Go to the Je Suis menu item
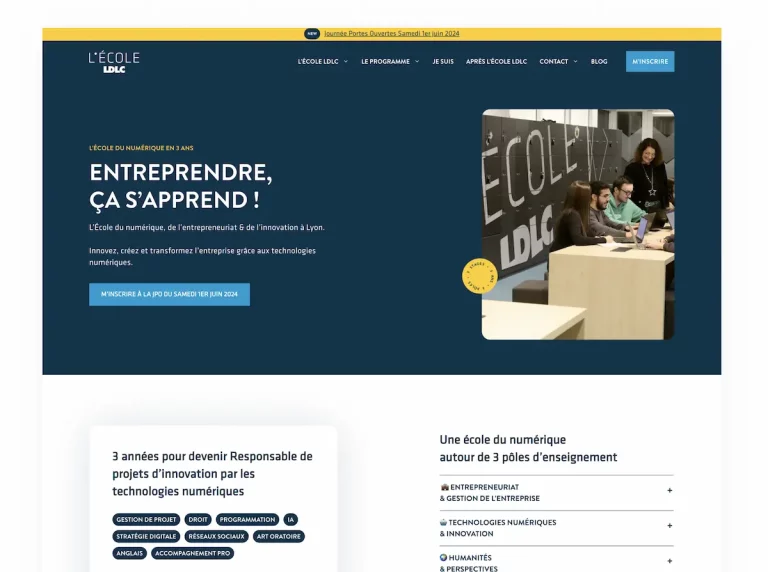The image size is (768, 572). click(x=443, y=62)
